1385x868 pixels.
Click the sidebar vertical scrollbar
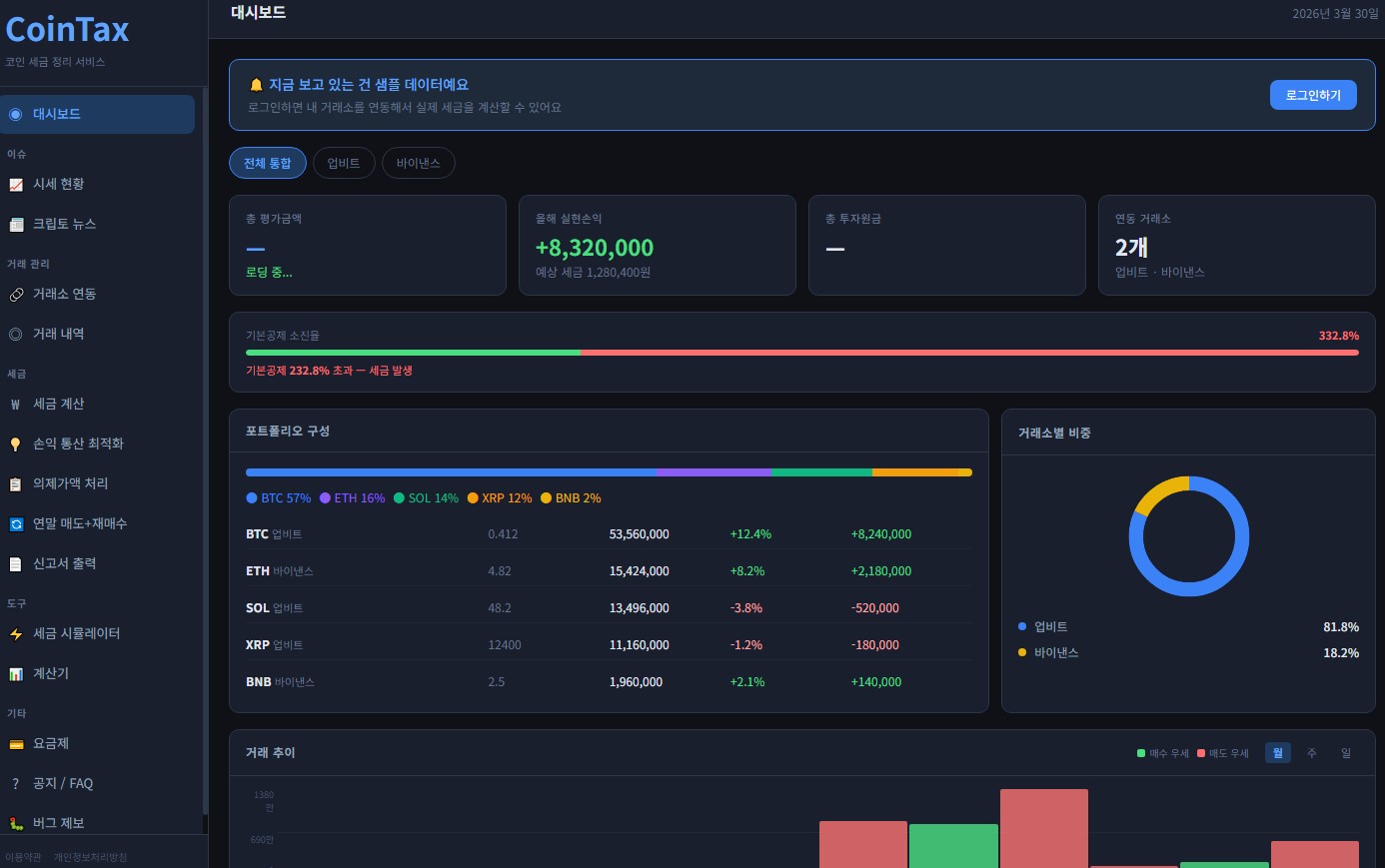pos(205,450)
